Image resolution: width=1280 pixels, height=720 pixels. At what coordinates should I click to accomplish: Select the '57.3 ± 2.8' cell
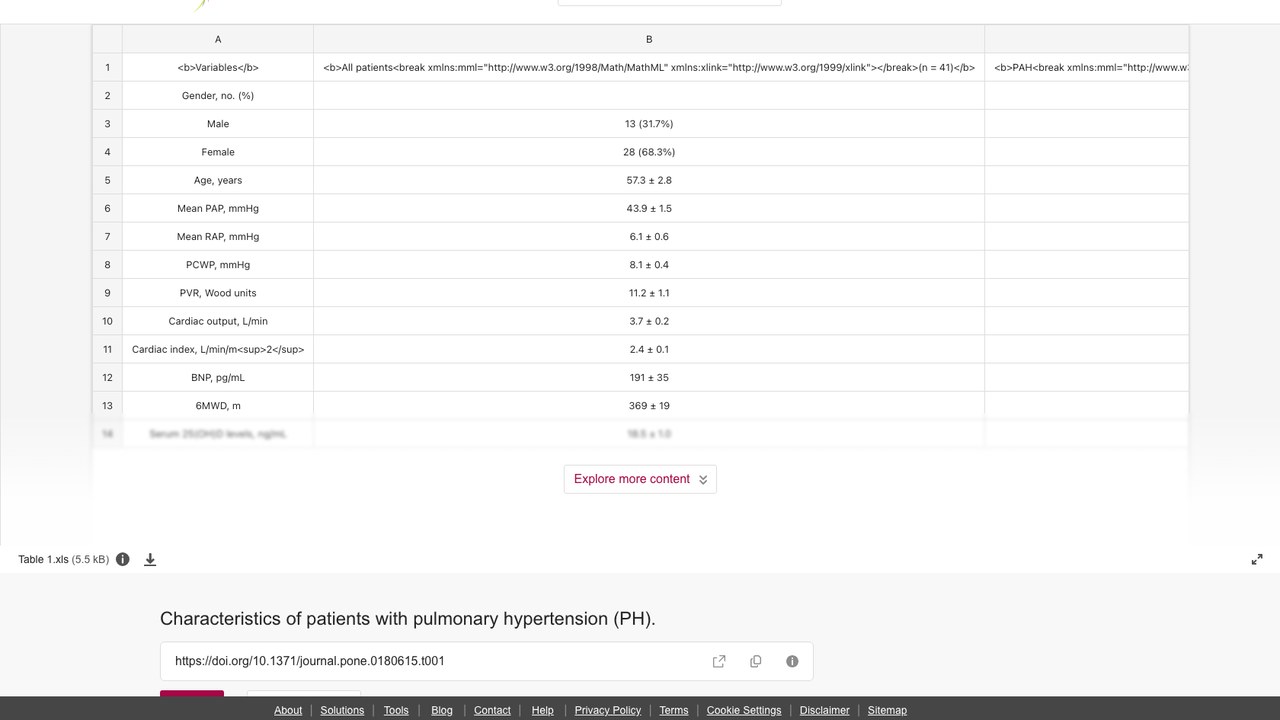(x=649, y=180)
